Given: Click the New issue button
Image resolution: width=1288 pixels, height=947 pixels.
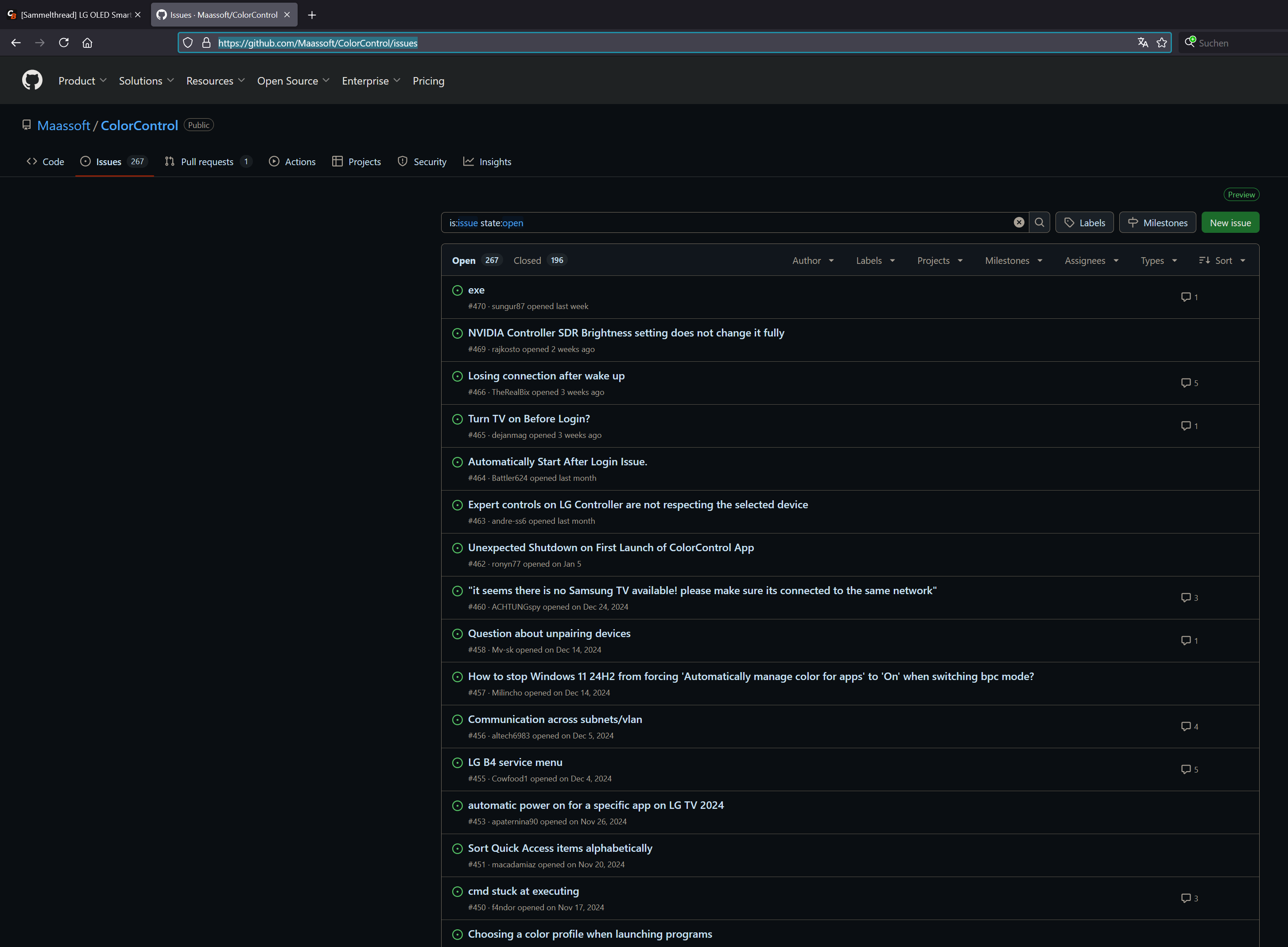Looking at the screenshot, I should click(x=1230, y=222).
